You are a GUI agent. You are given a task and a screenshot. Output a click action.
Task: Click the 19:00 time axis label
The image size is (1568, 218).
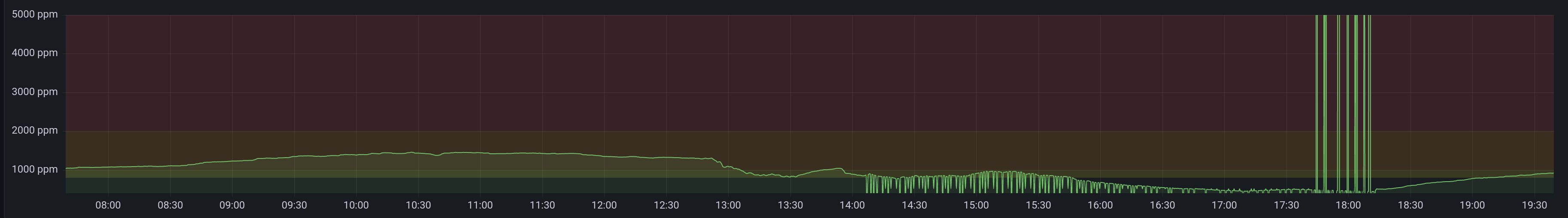(x=1472, y=205)
